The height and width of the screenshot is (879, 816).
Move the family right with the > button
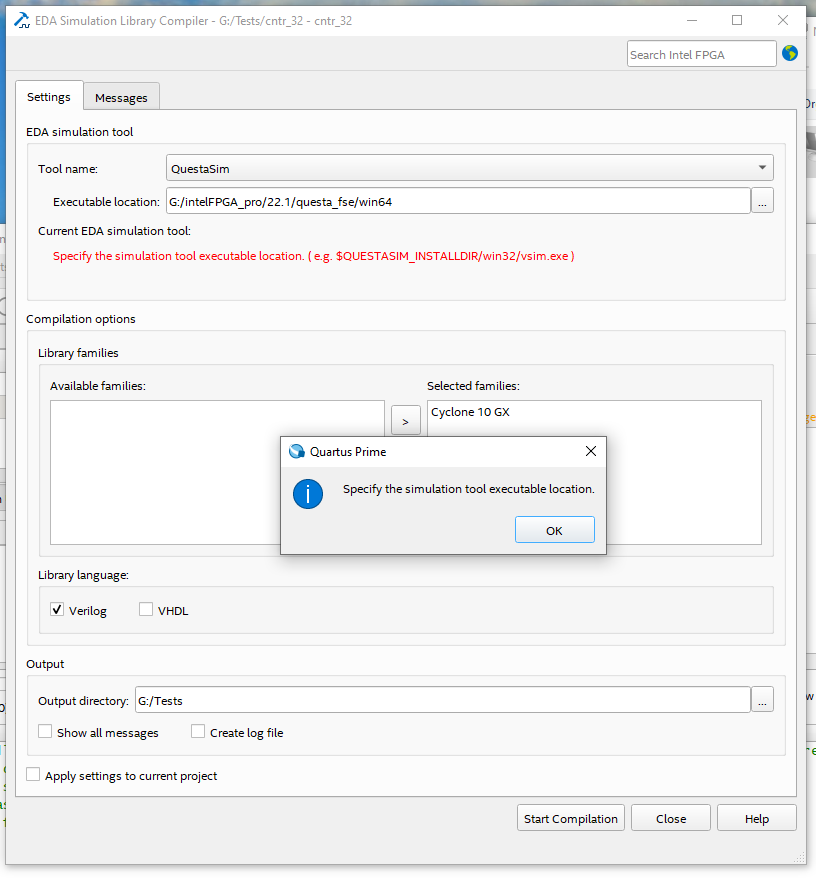click(405, 420)
